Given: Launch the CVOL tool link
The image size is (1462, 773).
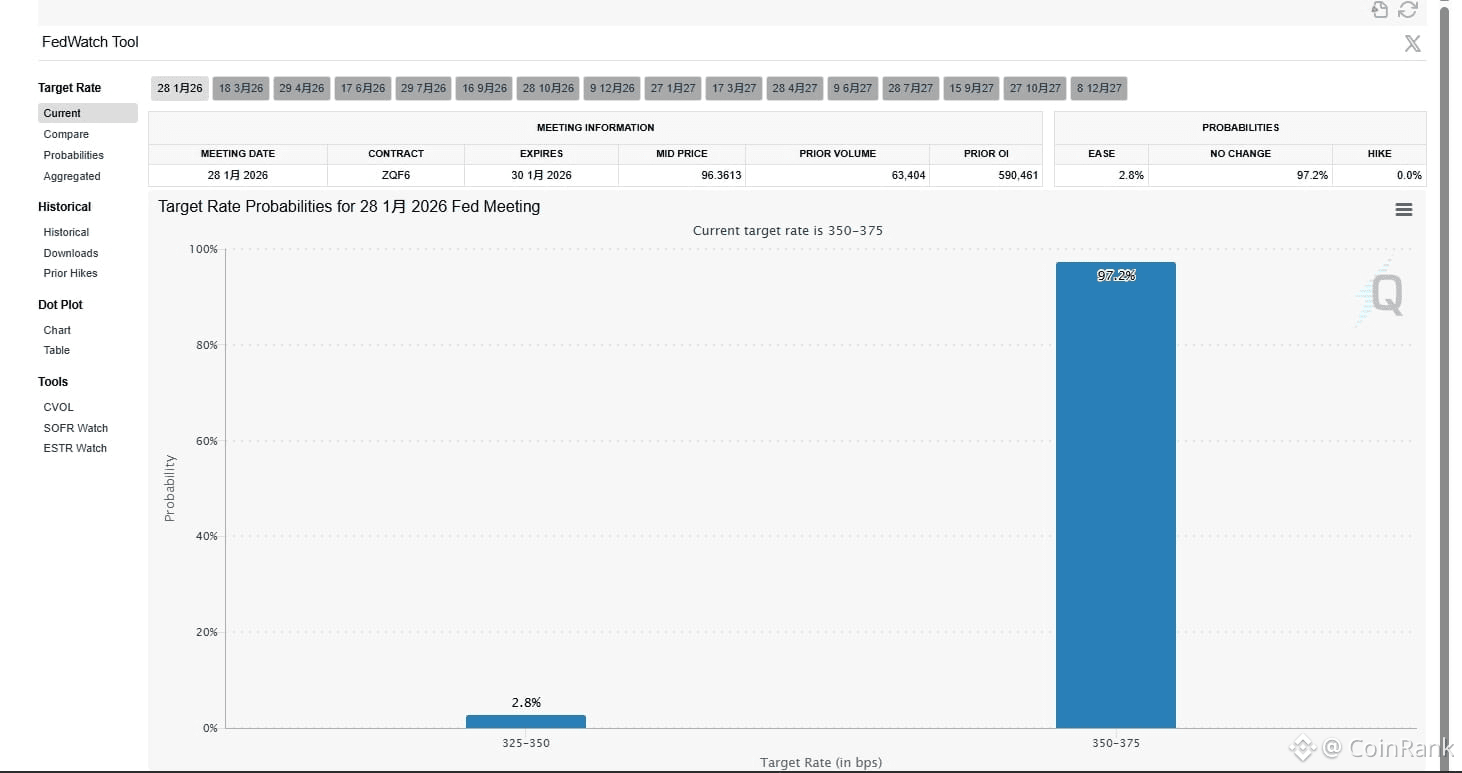Looking at the screenshot, I should point(59,407).
